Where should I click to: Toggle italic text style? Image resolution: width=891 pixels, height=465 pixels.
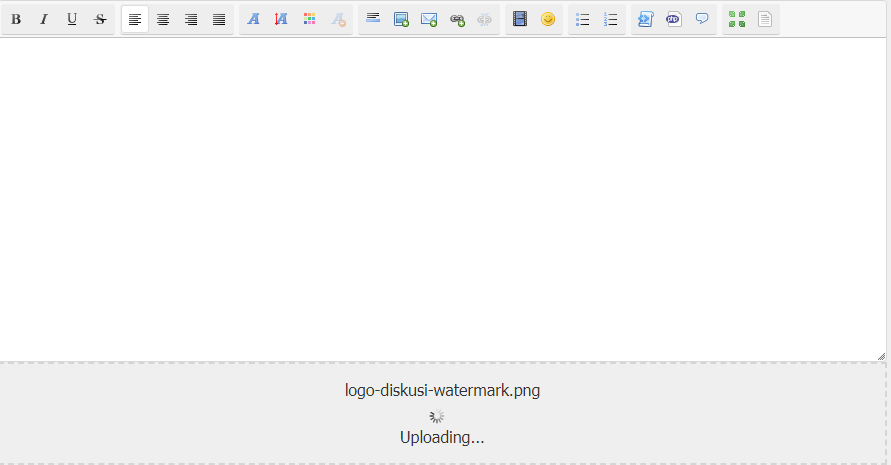[x=44, y=19]
